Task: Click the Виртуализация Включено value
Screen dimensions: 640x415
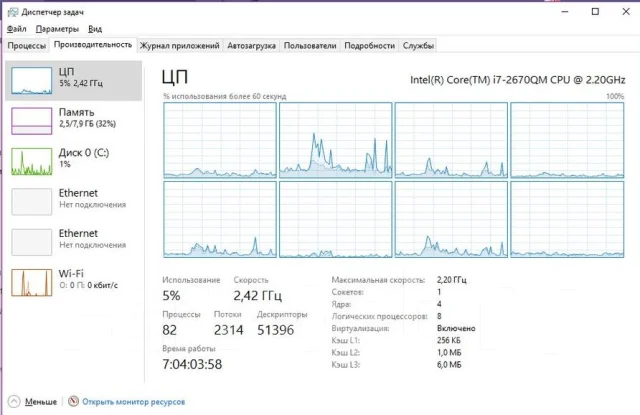Action: point(456,328)
